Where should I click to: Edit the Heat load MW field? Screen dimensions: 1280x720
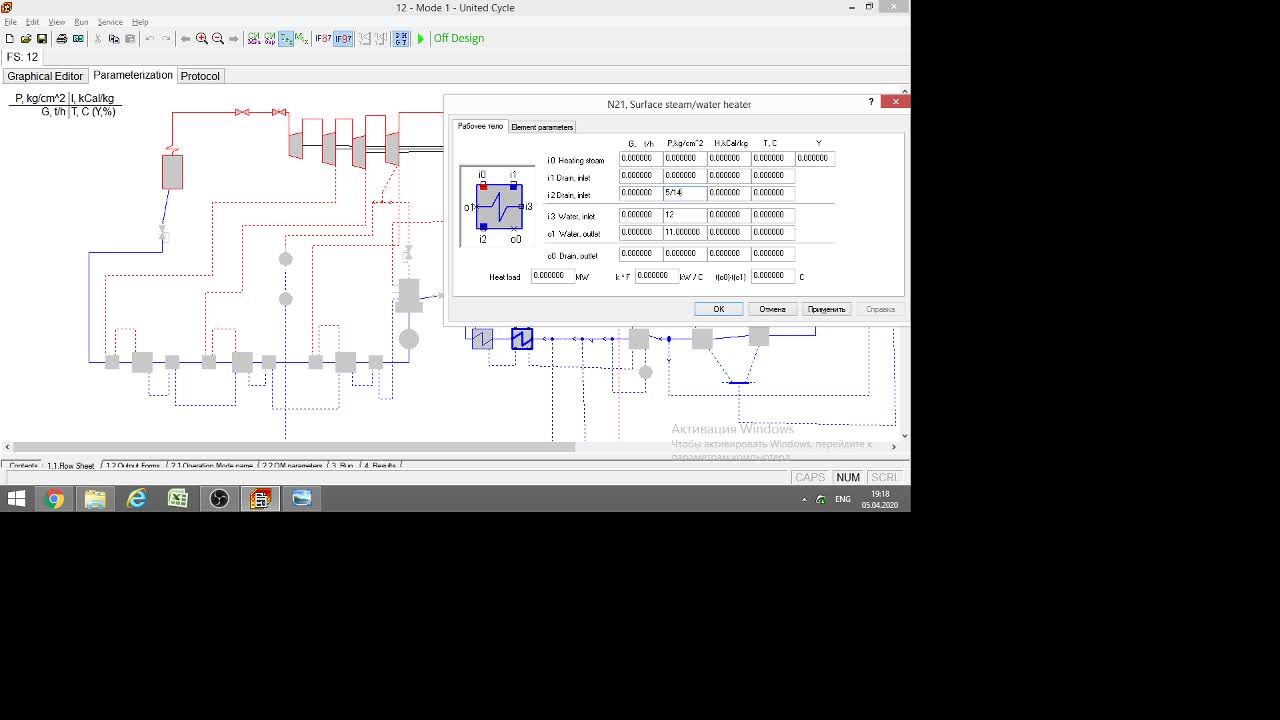tap(551, 276)
